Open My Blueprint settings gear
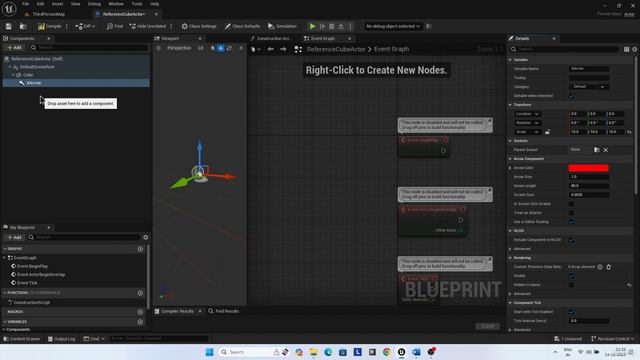 pyautogui.click(x=146, y=237)
